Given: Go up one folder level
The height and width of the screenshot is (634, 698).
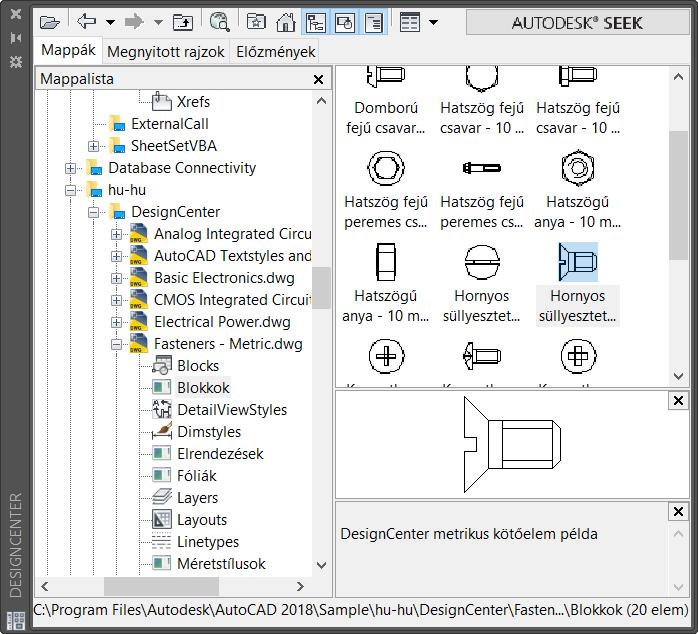Looking at the screenshot, I should tap(183, 22).
